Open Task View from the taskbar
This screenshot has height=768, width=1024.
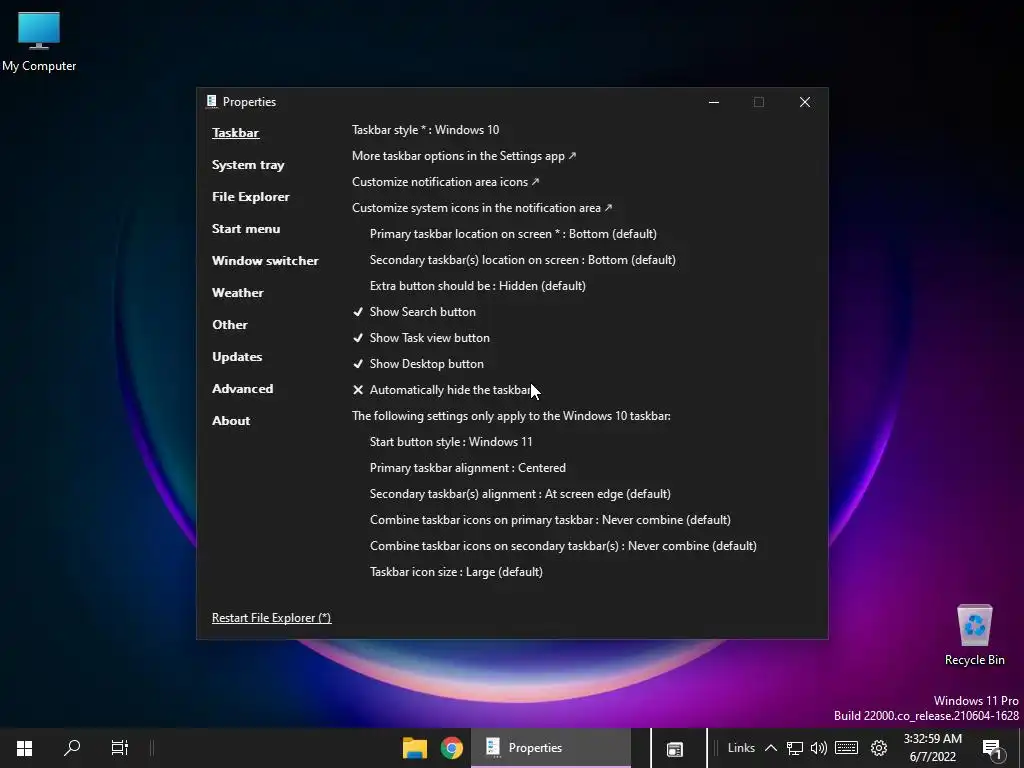pyautogui.click(x=120, y=748)
